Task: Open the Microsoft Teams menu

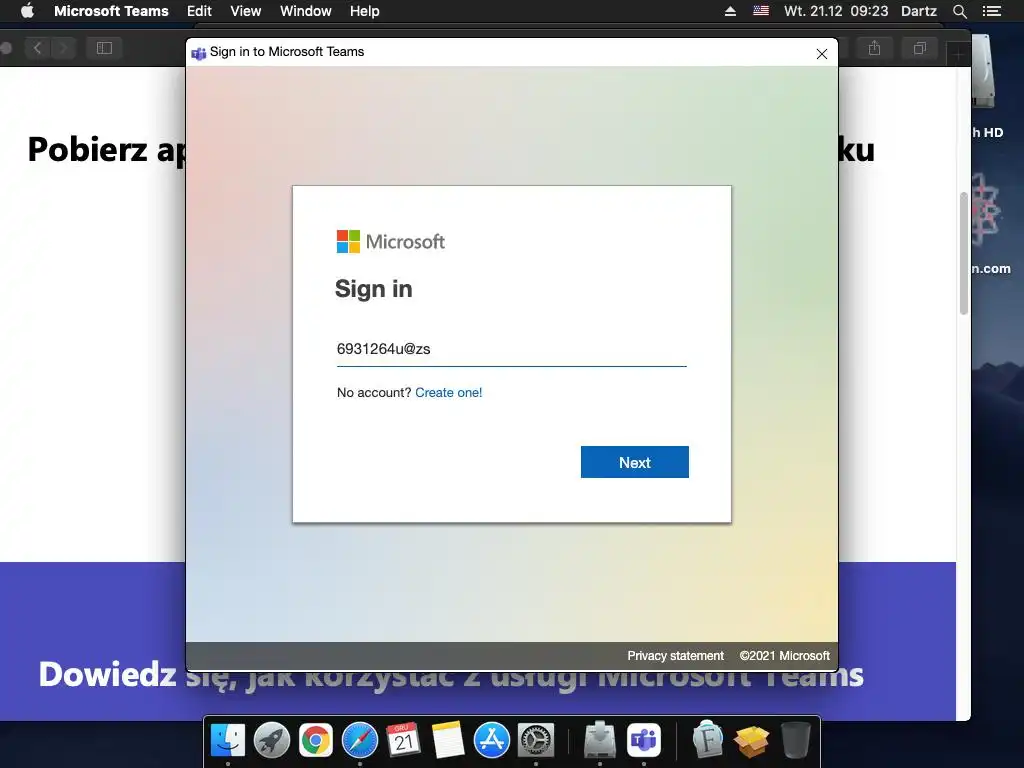Action: 111,11
